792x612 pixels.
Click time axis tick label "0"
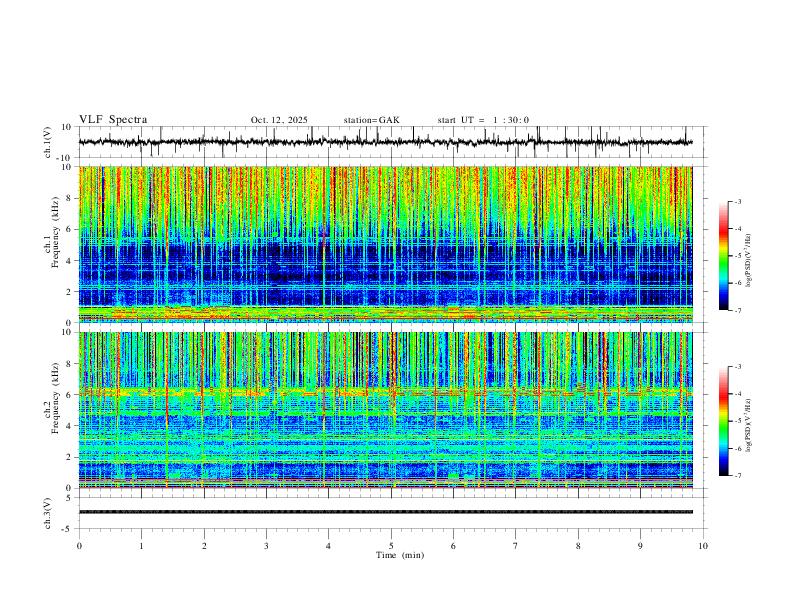tap(79, 546)
